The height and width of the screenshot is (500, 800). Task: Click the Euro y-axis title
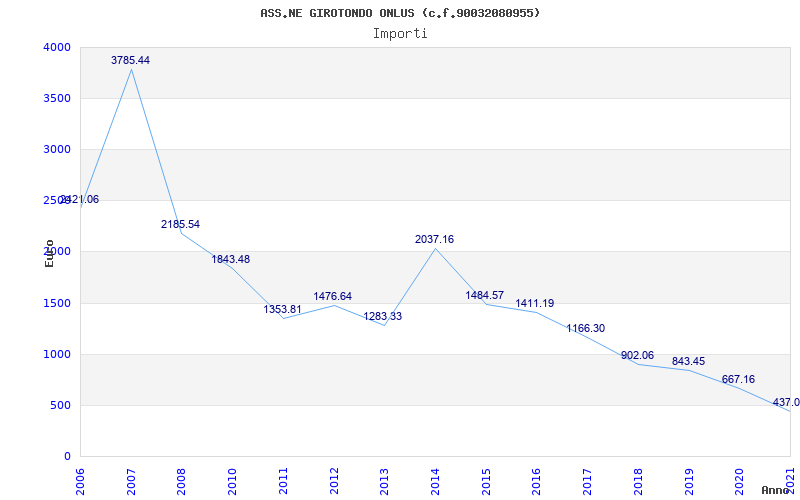(49, 253)
